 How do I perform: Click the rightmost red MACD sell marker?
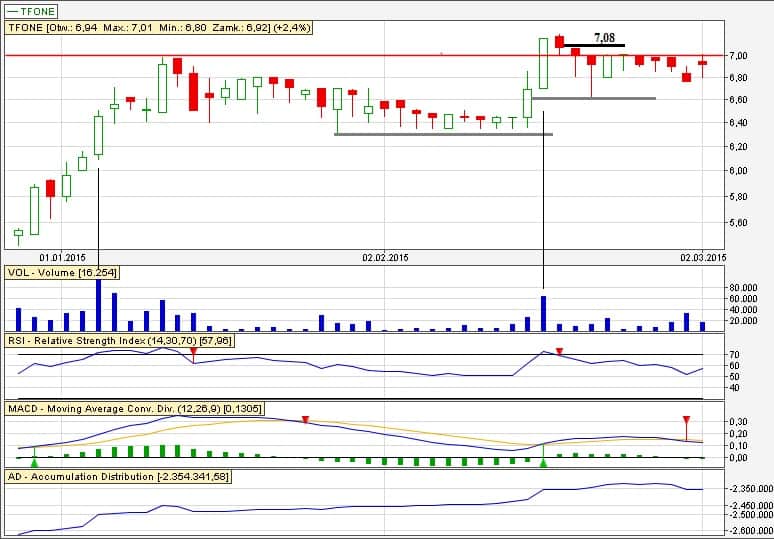(686, 421)
